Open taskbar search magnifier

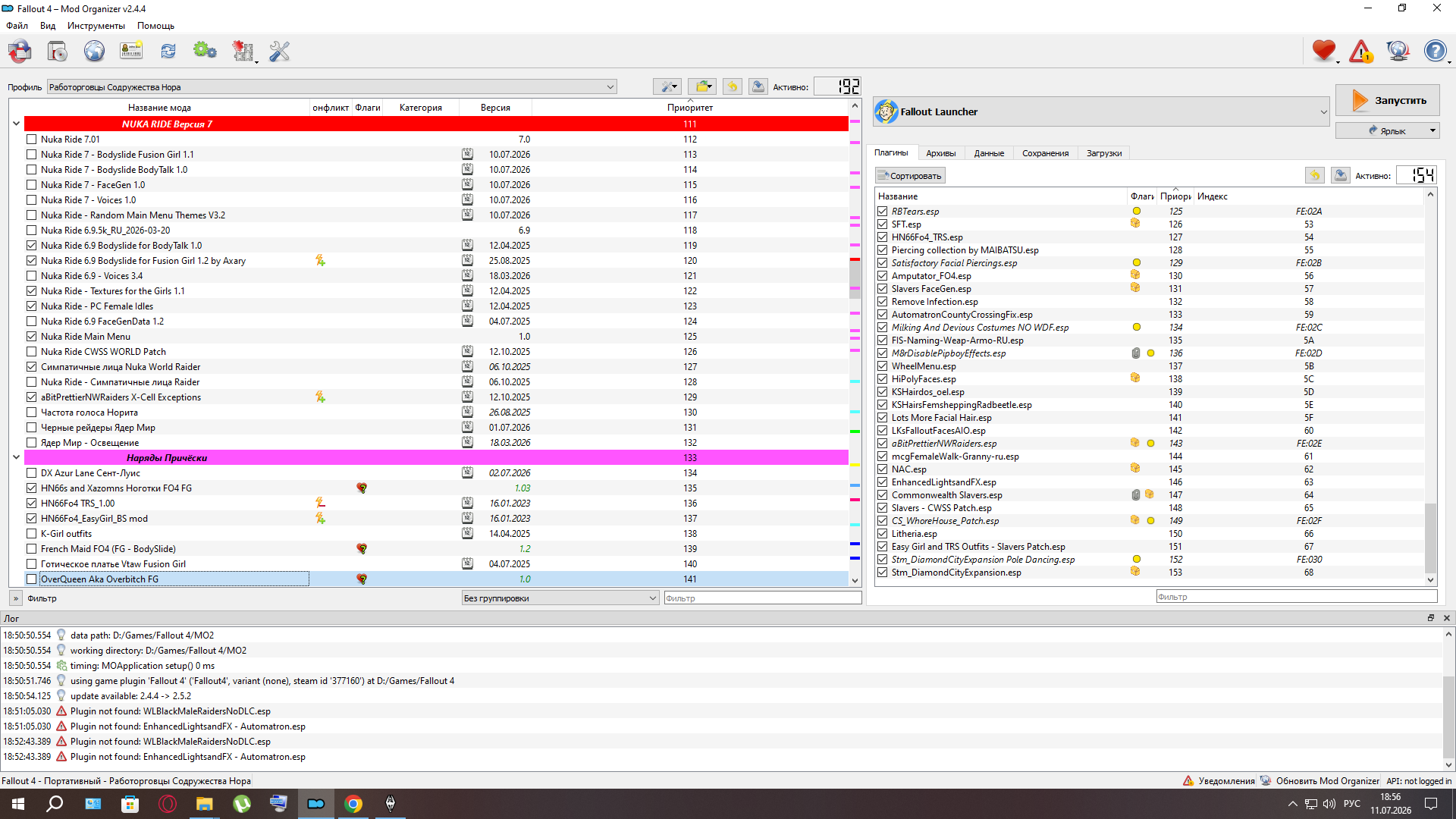click(x=55, y=804)
